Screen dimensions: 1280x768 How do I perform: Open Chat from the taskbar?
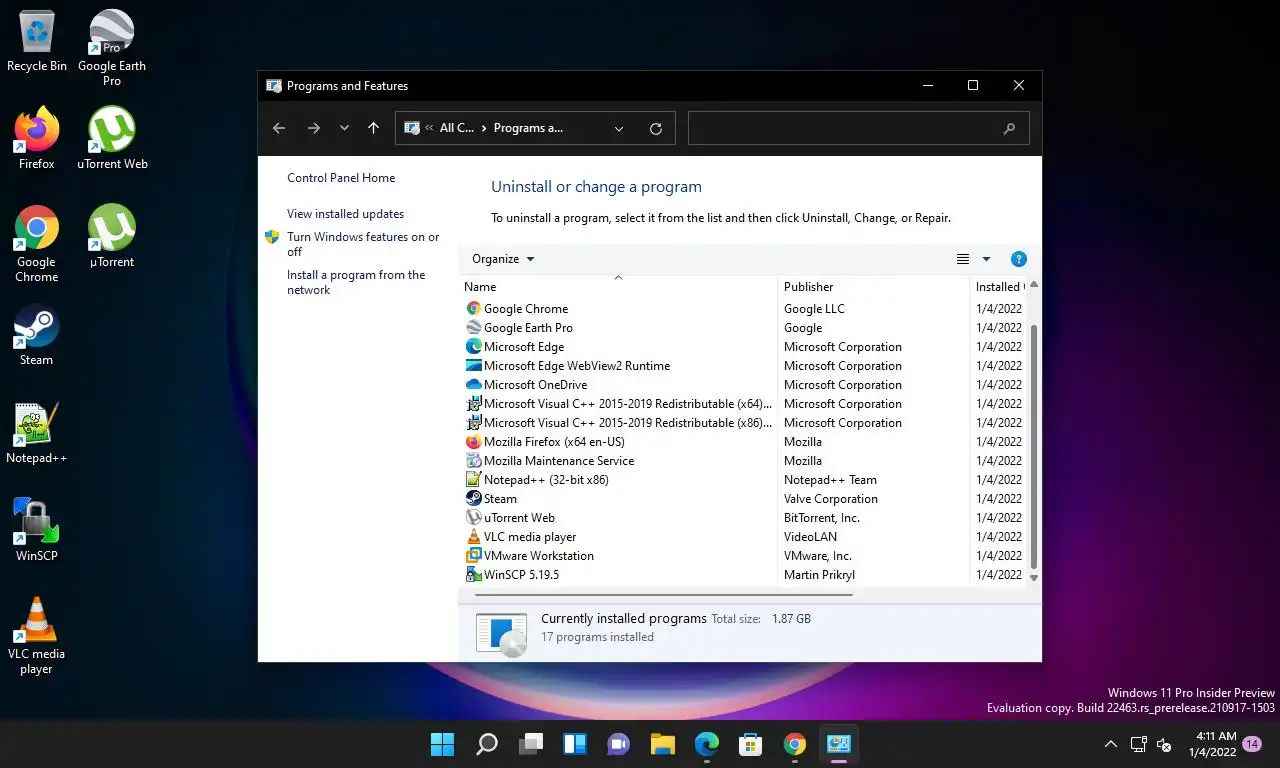coord(619,744)
